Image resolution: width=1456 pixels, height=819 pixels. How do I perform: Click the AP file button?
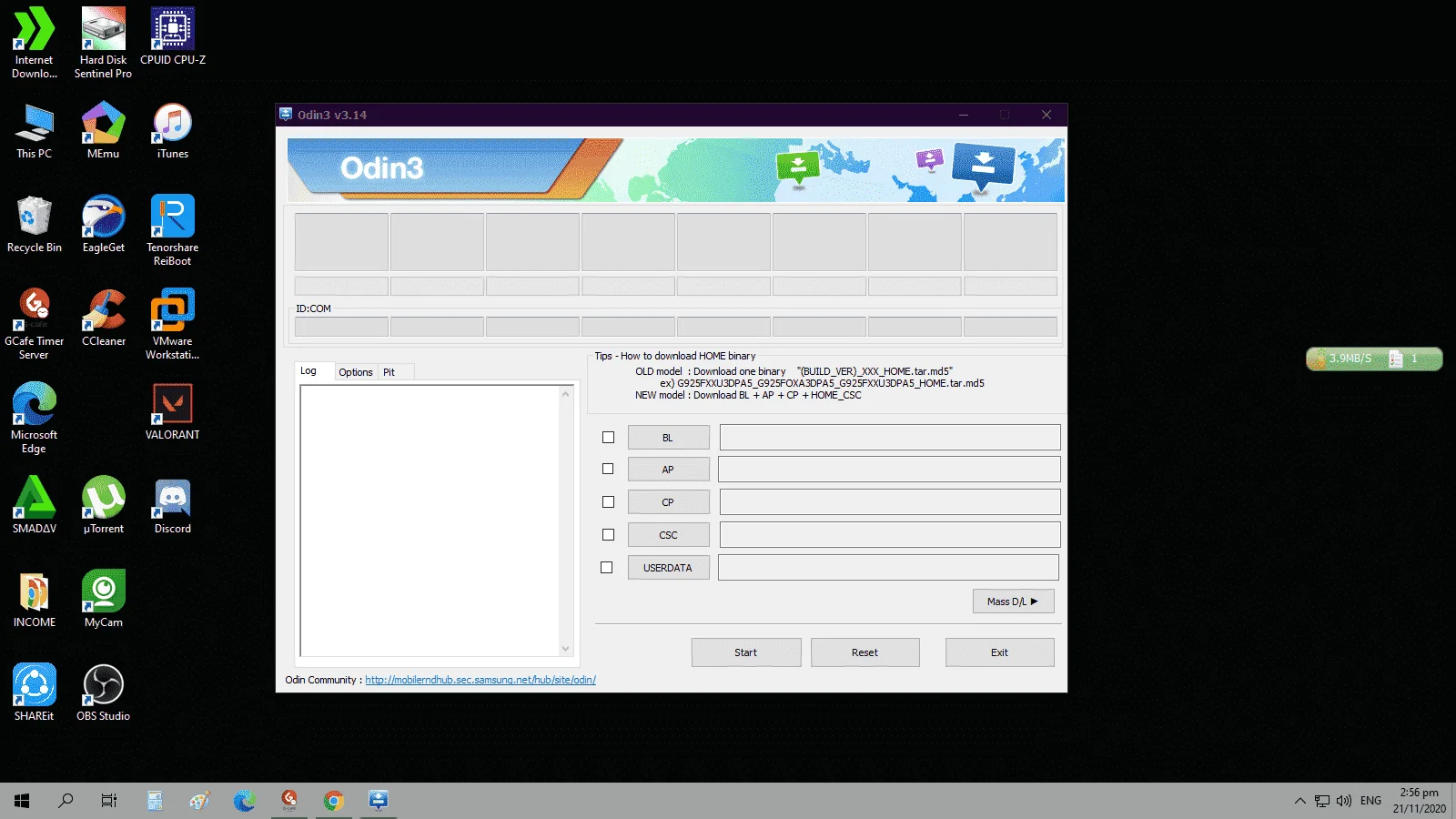click(669, 470)
